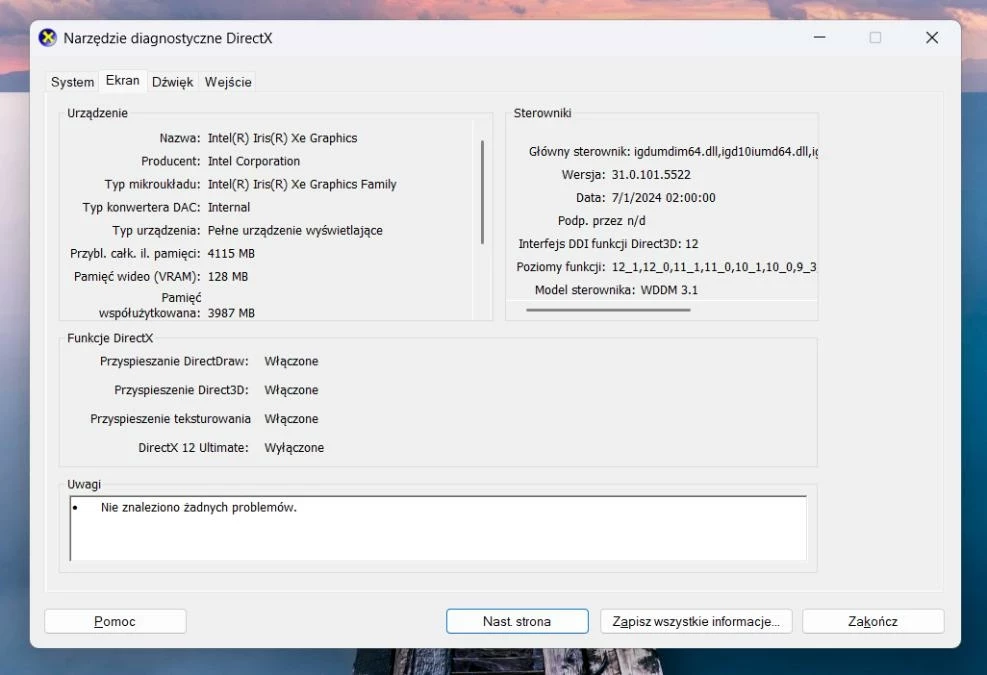Click the Funkcje DirectX group heading
Image resolution: width=987 pixels, height=675 pixels.
pos(110,338)
